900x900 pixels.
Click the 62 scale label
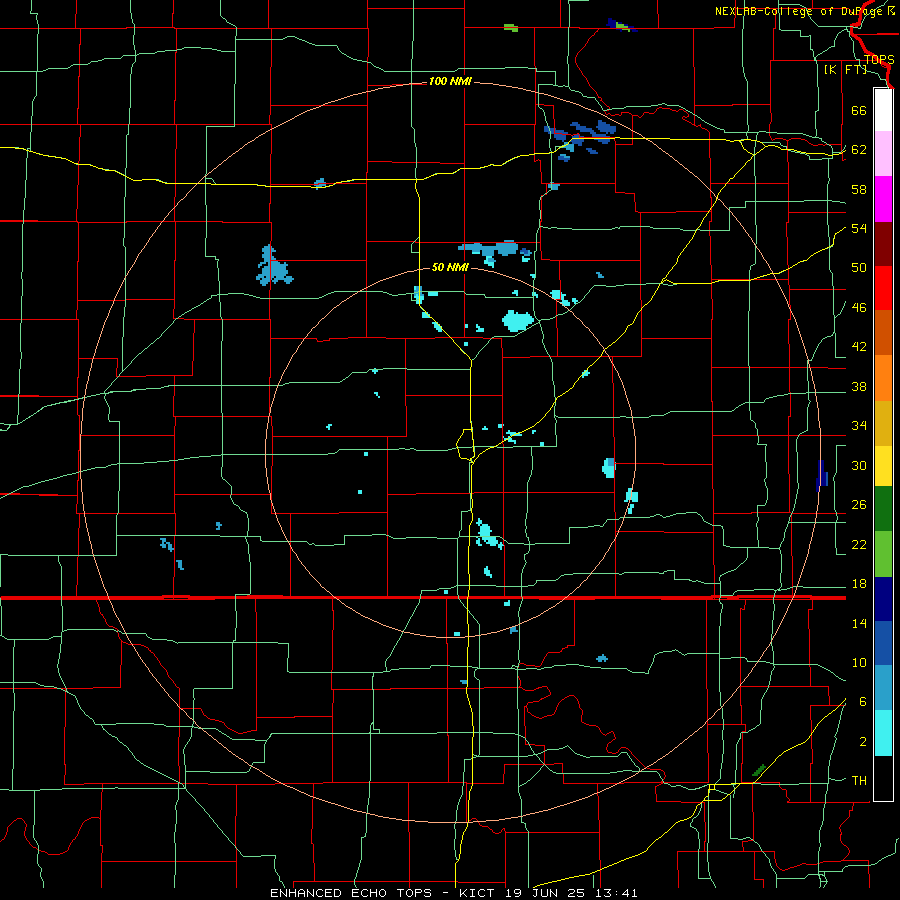coord(859,150)
